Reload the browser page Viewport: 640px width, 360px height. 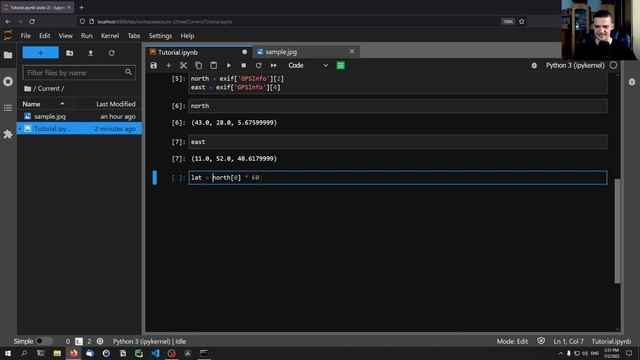(x=32, y=21)
